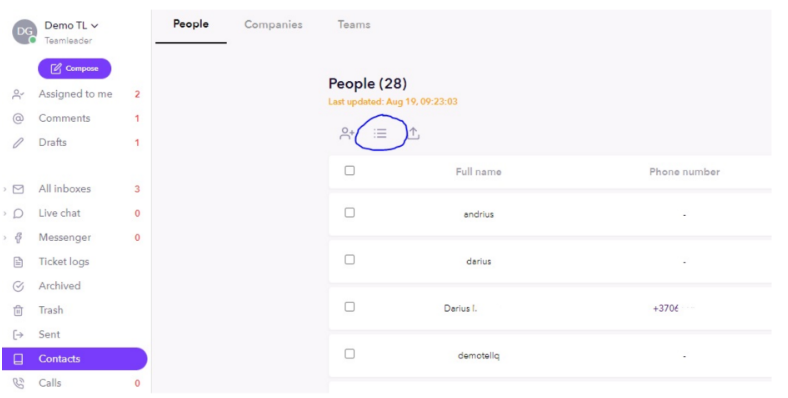The image size is (788, 398).
Task: Select the demotellq row checkbox
Action: click(350, 354)
